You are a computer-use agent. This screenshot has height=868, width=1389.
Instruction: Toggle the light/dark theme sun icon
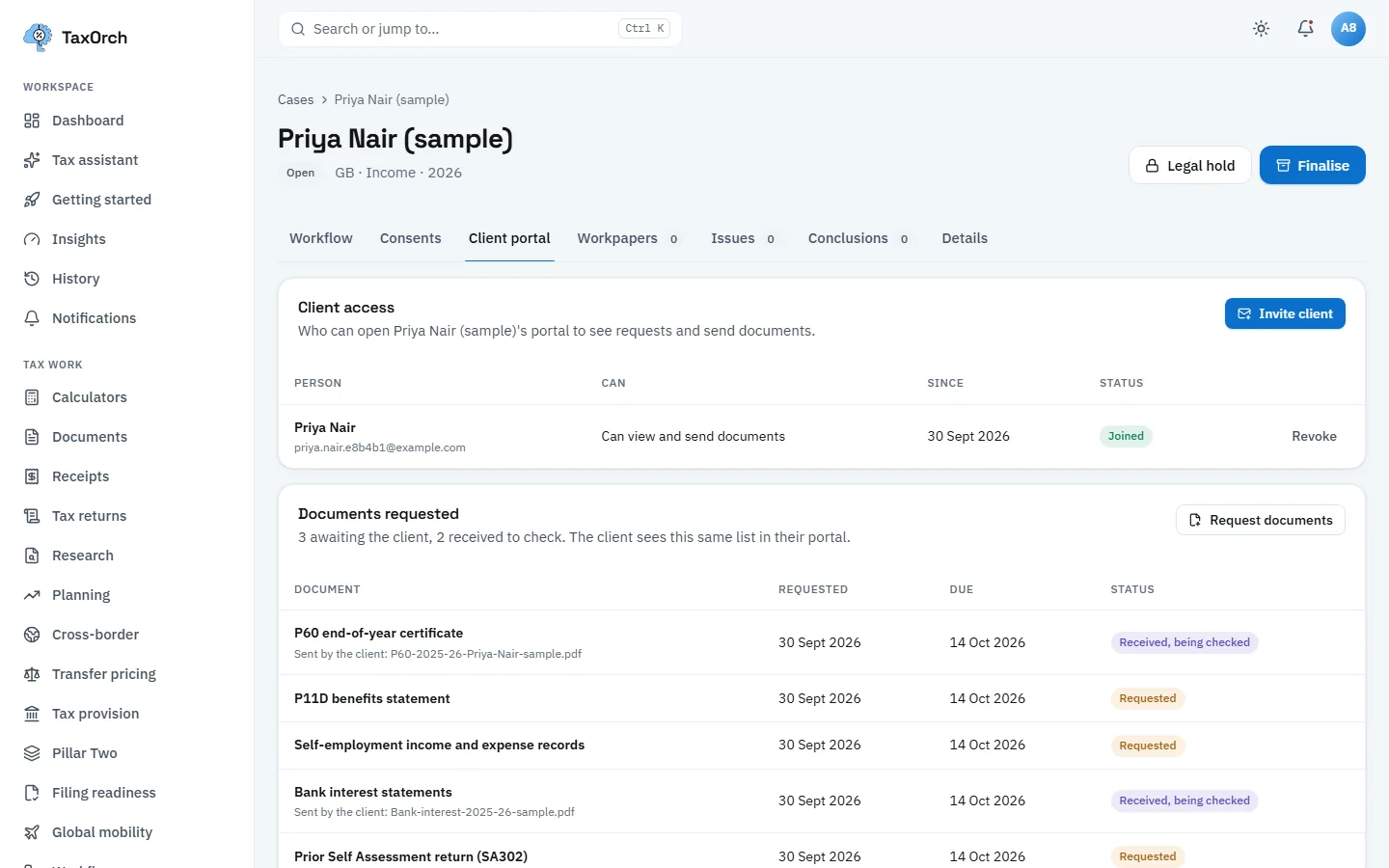click(x=1261, y=29)
